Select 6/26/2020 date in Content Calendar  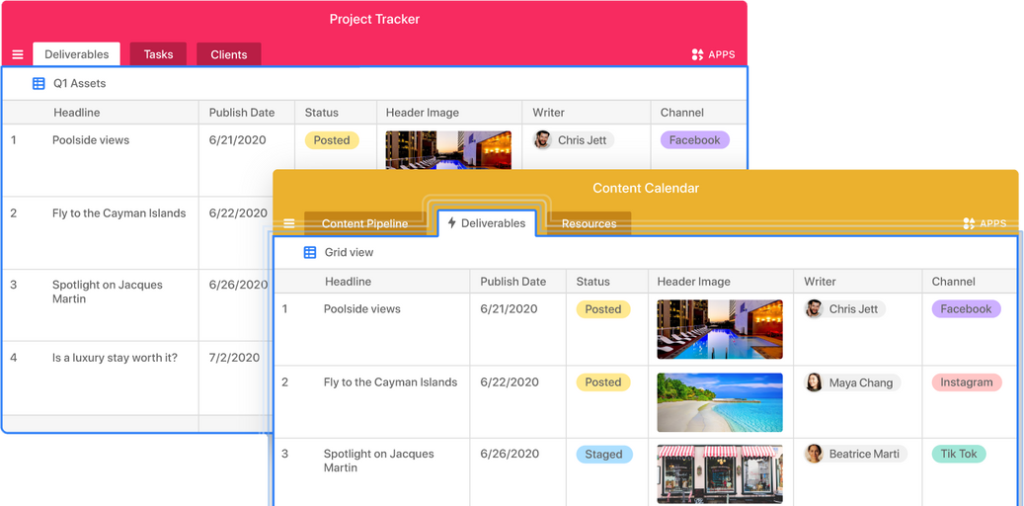(x=509, y=454)
